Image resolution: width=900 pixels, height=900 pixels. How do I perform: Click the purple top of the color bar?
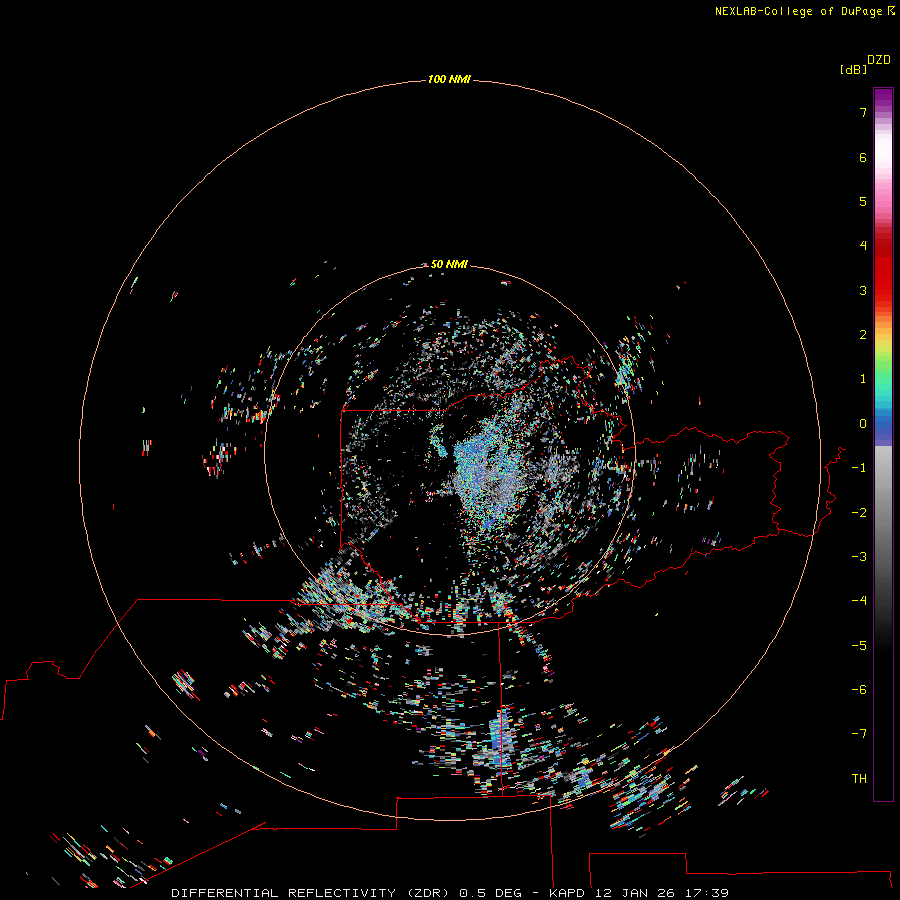tap(883, 98)
